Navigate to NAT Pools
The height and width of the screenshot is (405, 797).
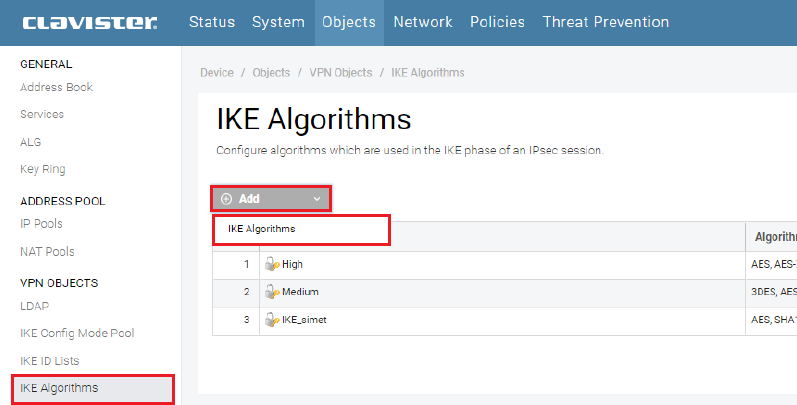tap(47, 251)
